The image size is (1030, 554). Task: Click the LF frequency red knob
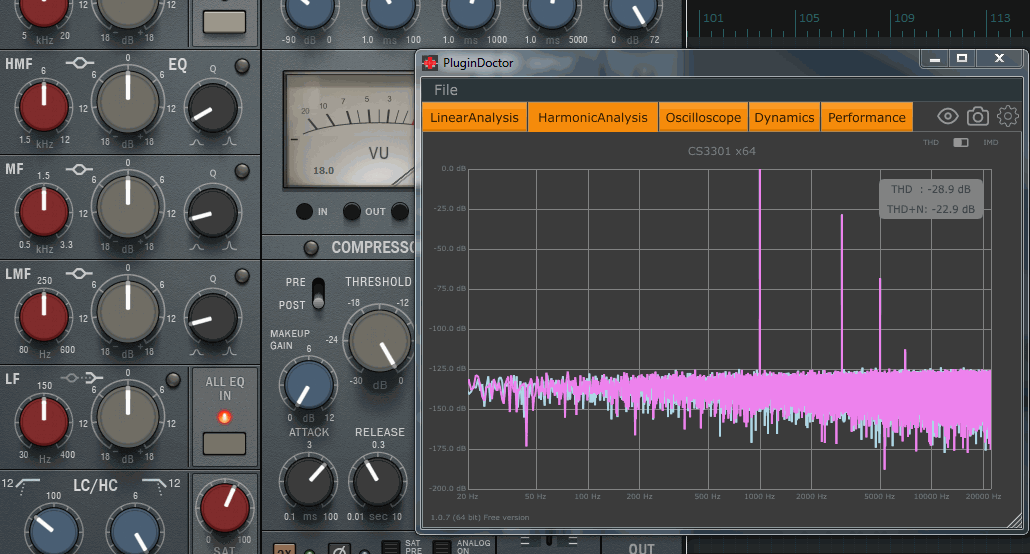click(44, 422)
